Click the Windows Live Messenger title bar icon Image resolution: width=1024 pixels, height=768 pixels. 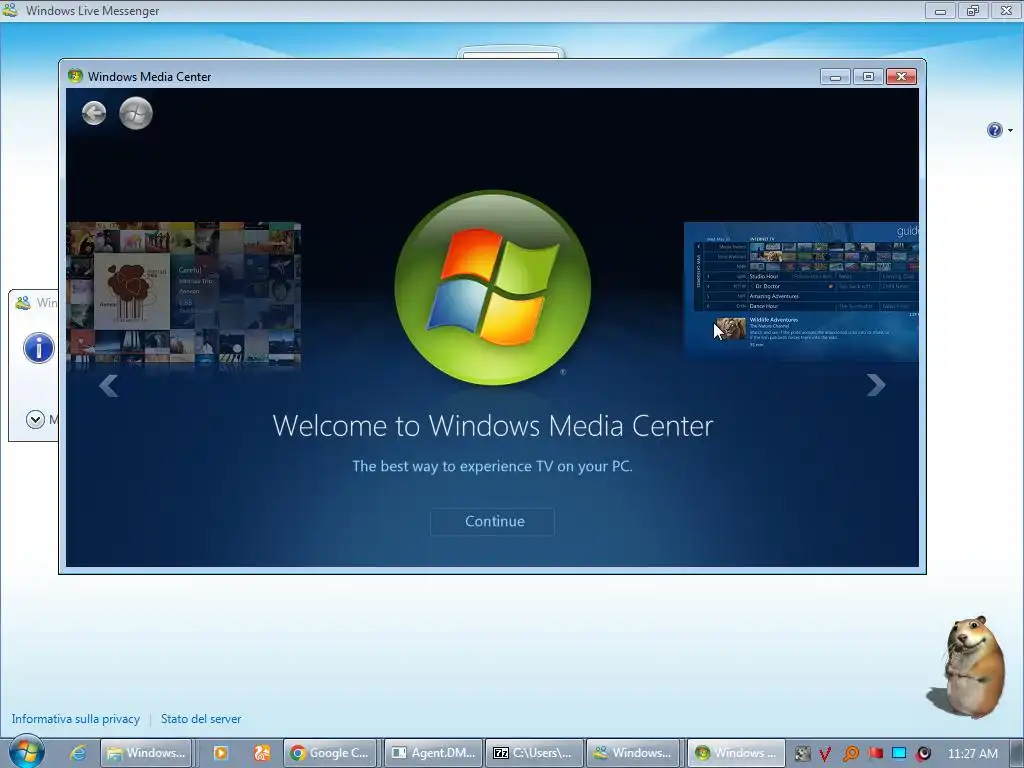10,10
